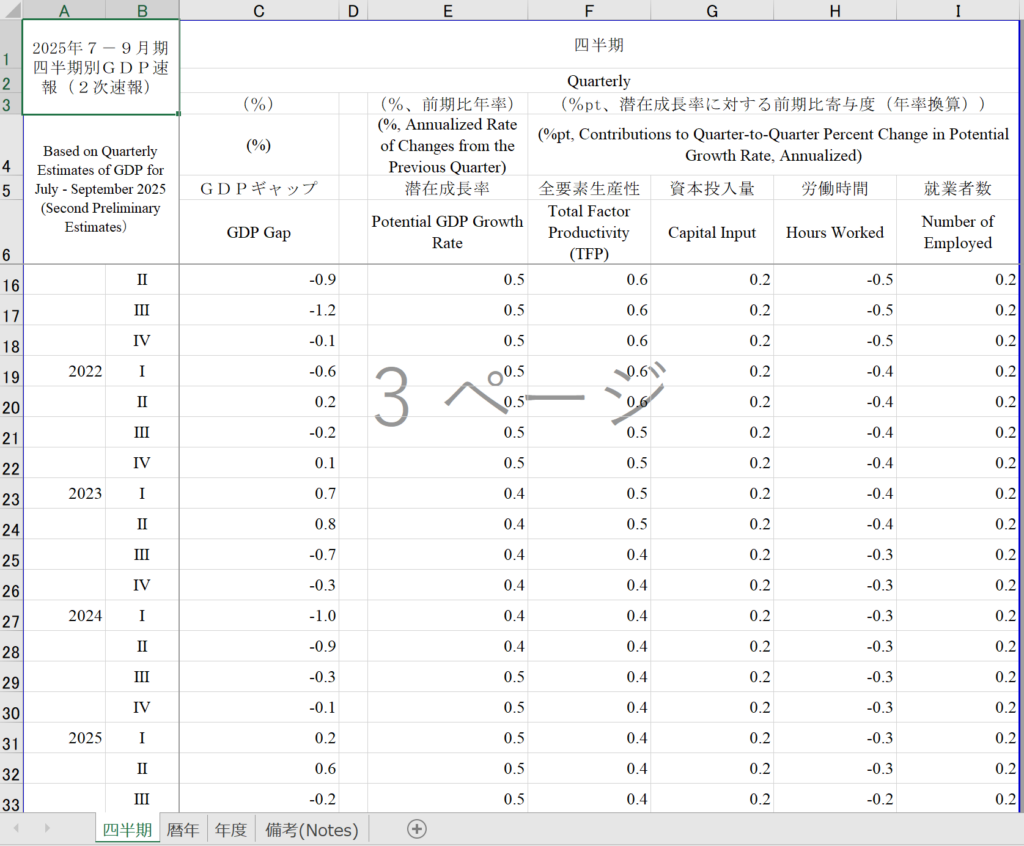
Task: Select row 19 by its row number
Action: pyautogui.click(x=11, y=378)
